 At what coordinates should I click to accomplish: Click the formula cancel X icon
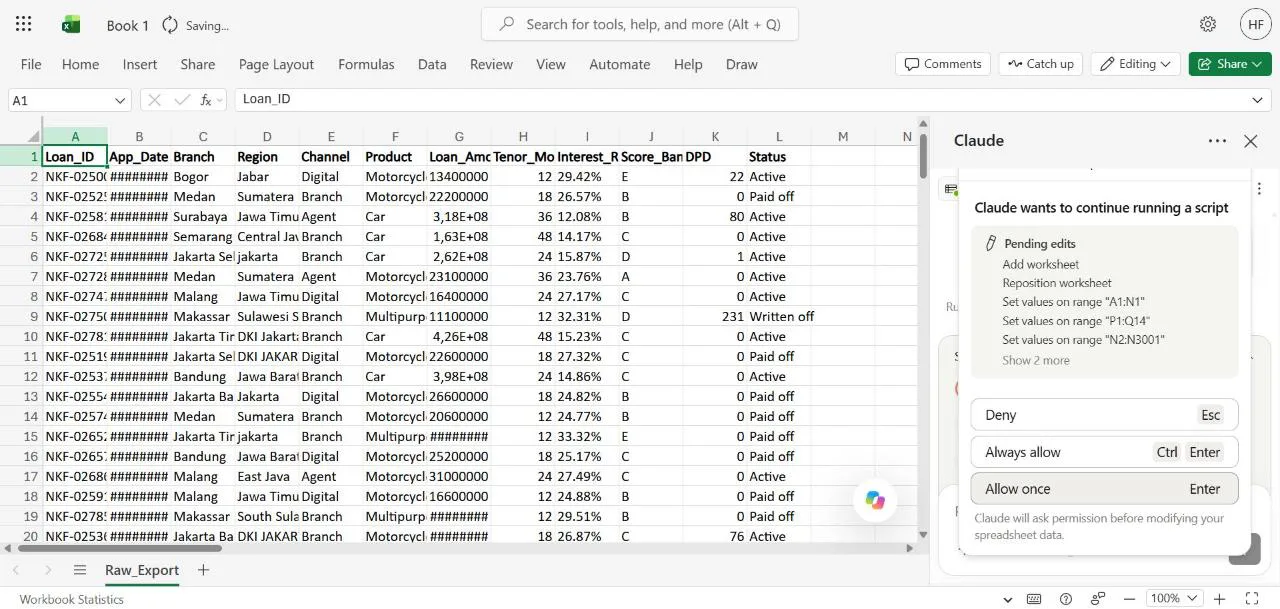154,100
